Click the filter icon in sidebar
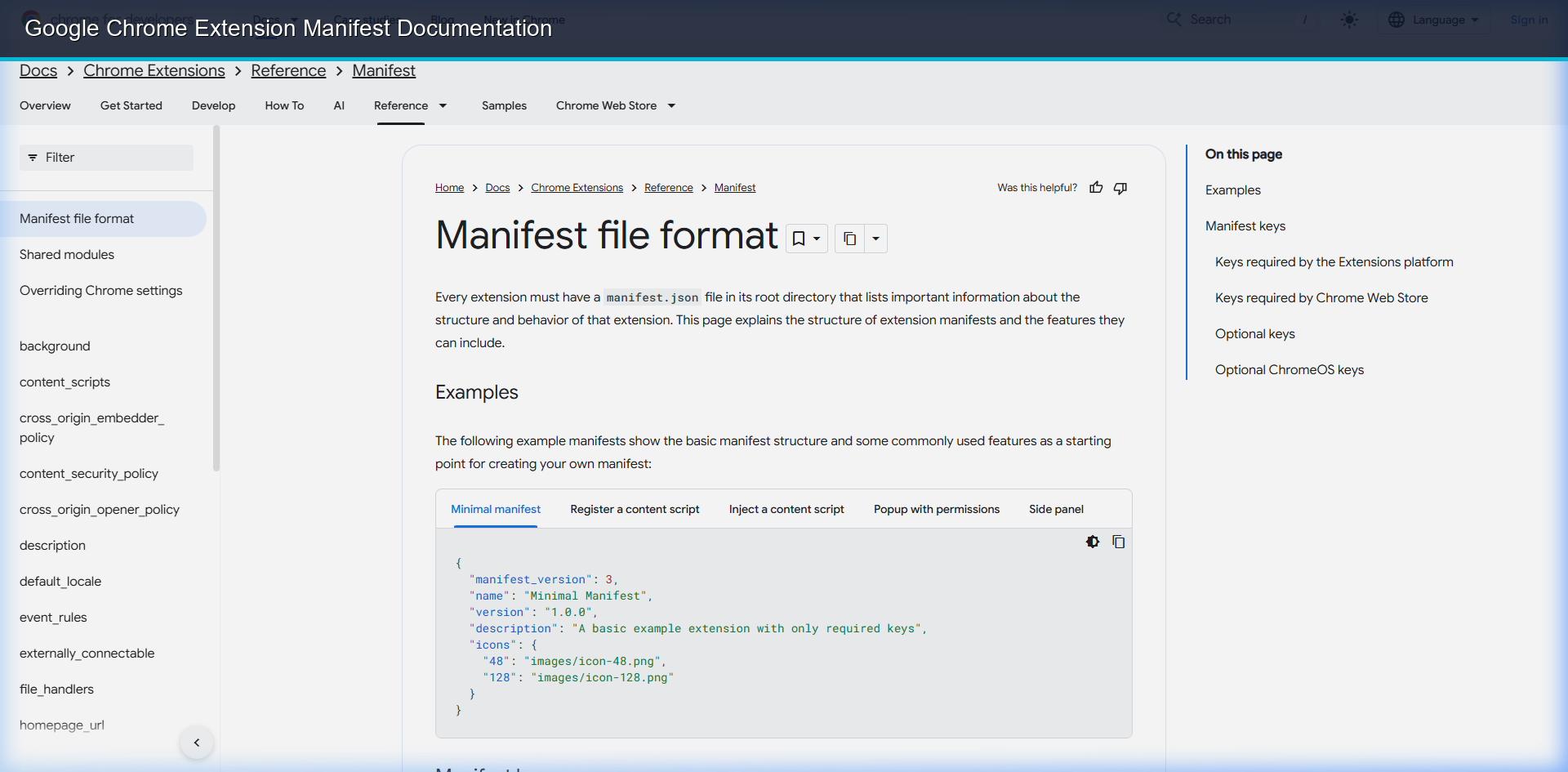The width and height of the screenshot is (1568, 772). click(33, 158)
